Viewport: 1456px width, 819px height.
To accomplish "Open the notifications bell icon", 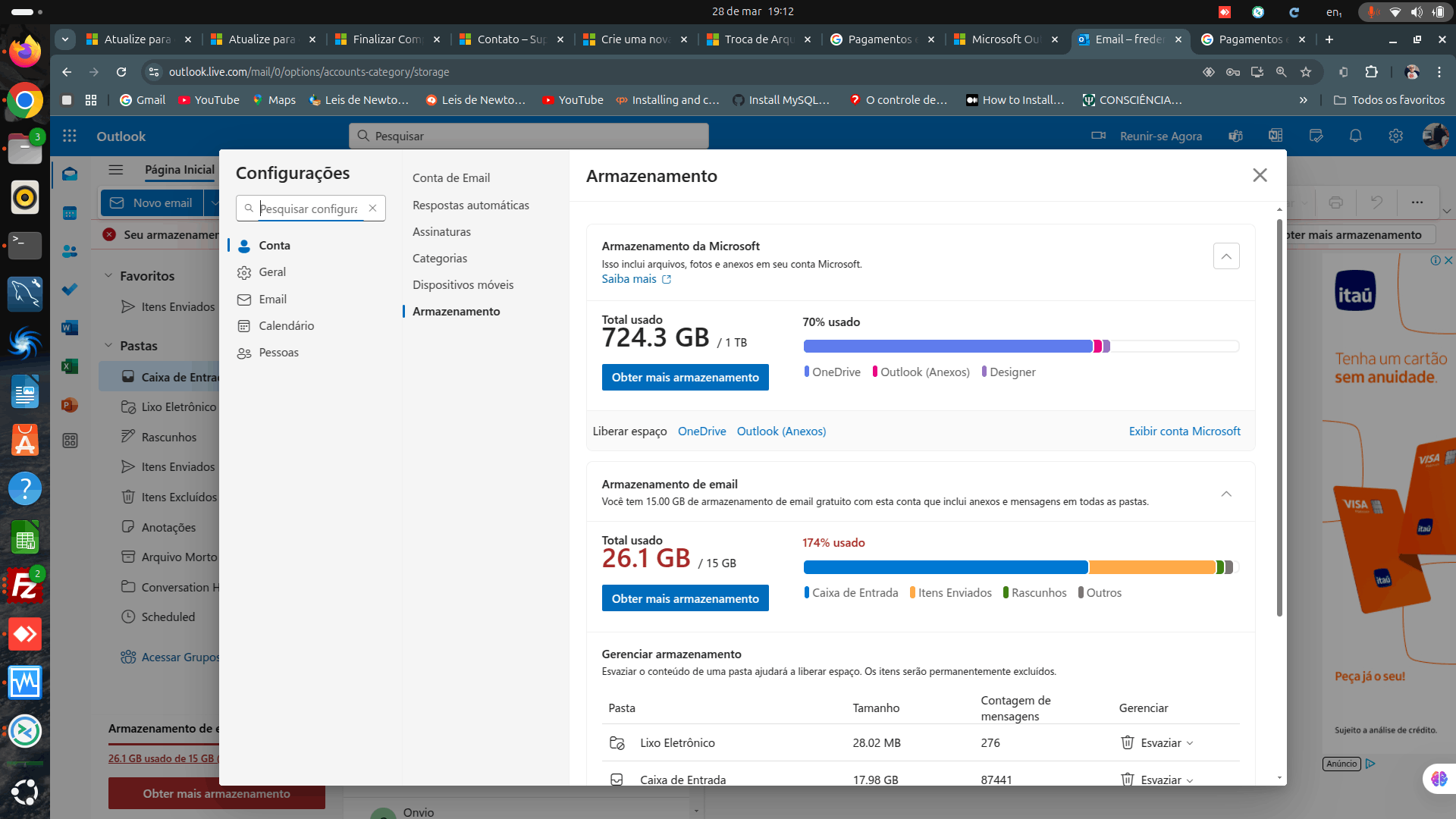I will pyautogui.click(x=1355, y=136).
